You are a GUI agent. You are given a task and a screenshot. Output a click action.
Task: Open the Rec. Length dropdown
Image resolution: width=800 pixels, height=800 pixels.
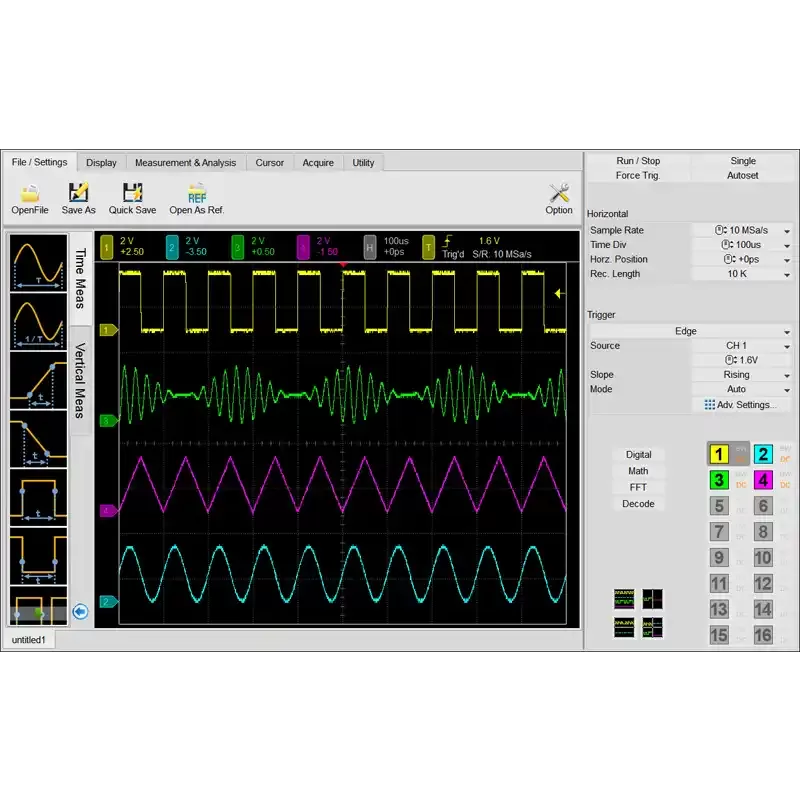[x=787, y=274]
